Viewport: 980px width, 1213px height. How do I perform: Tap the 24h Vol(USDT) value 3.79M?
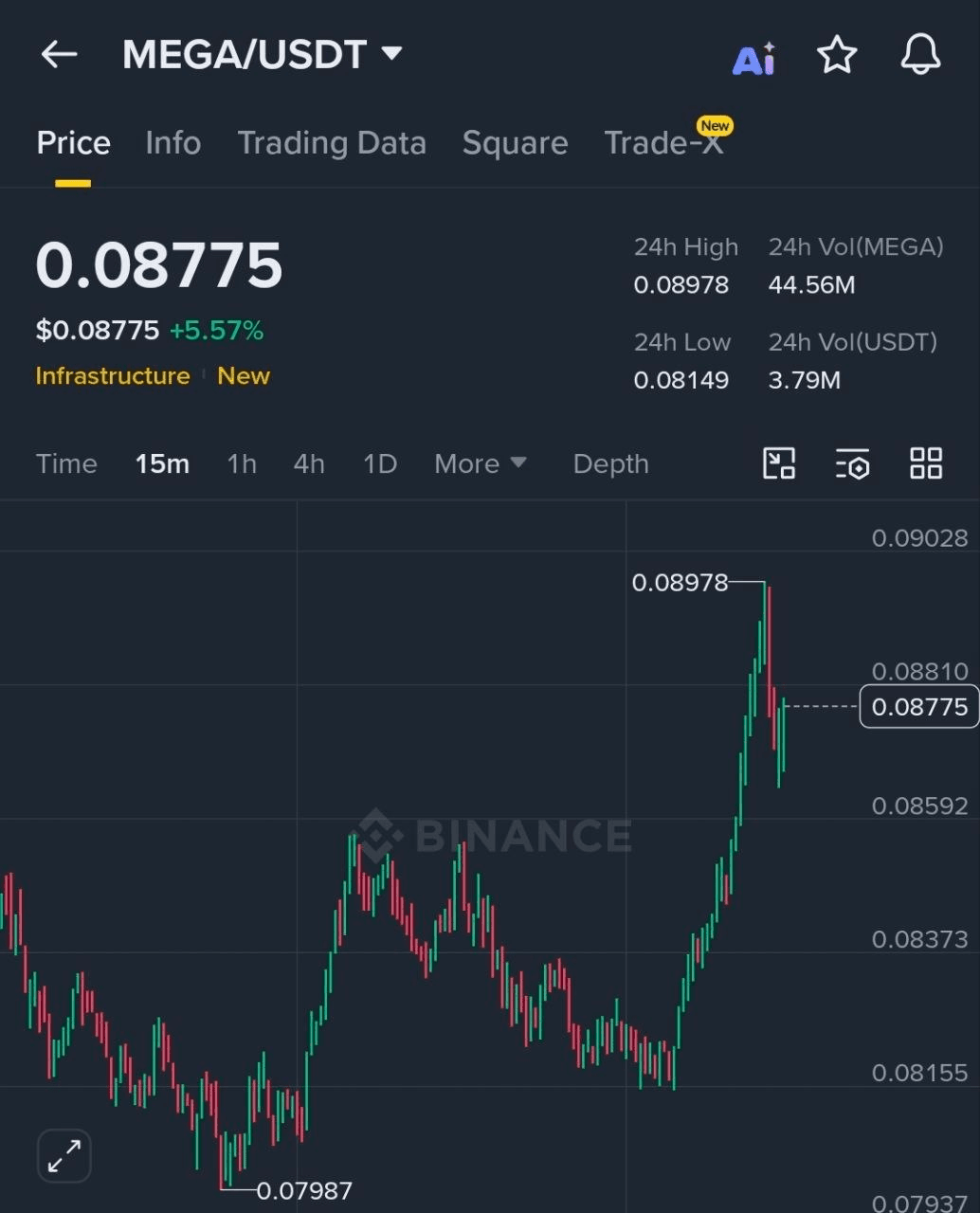[805, 380]
